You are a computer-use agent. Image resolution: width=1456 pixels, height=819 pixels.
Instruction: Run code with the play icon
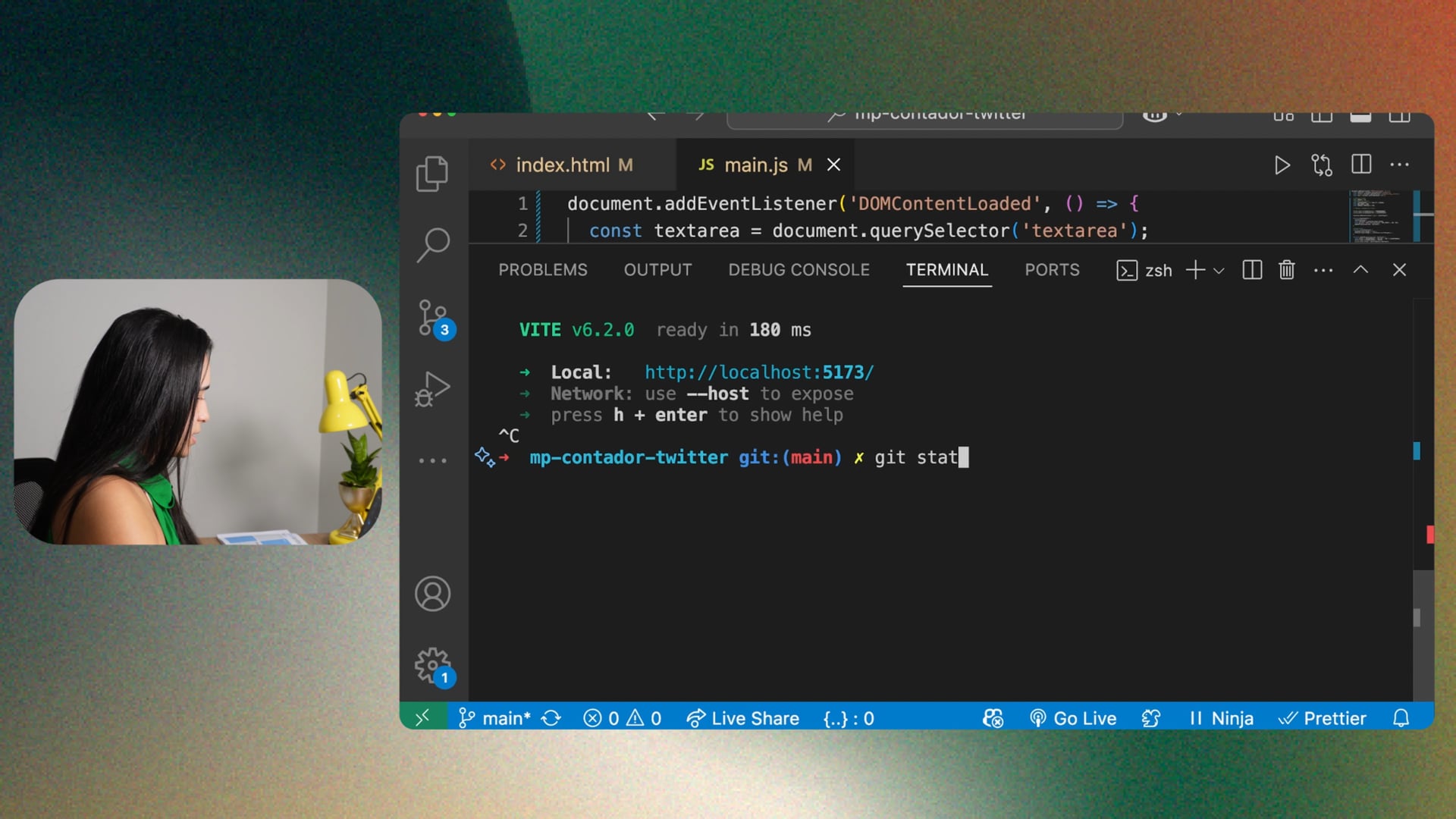tap(1282, 165)
